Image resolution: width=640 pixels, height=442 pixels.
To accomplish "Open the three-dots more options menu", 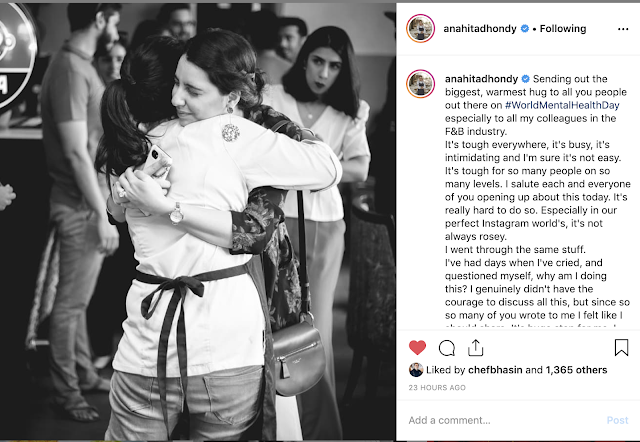I will click(623, 29).
